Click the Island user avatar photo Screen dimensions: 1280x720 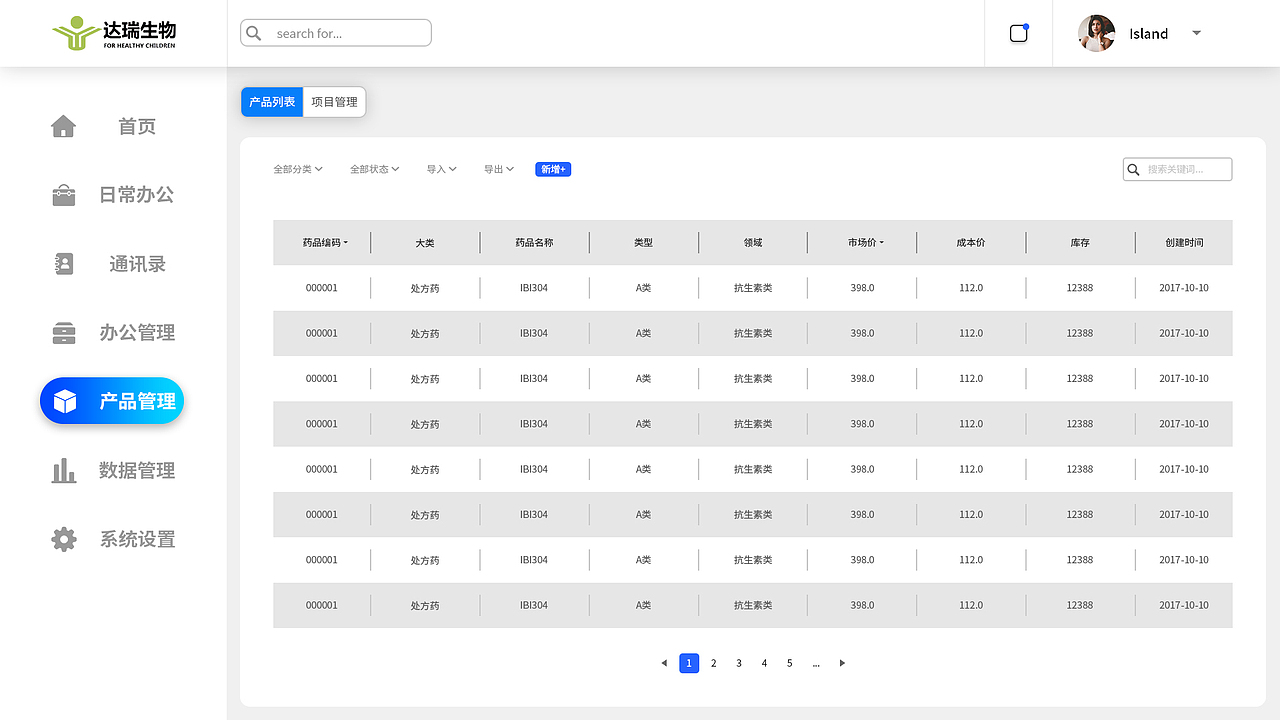[x=1096, y=33]
